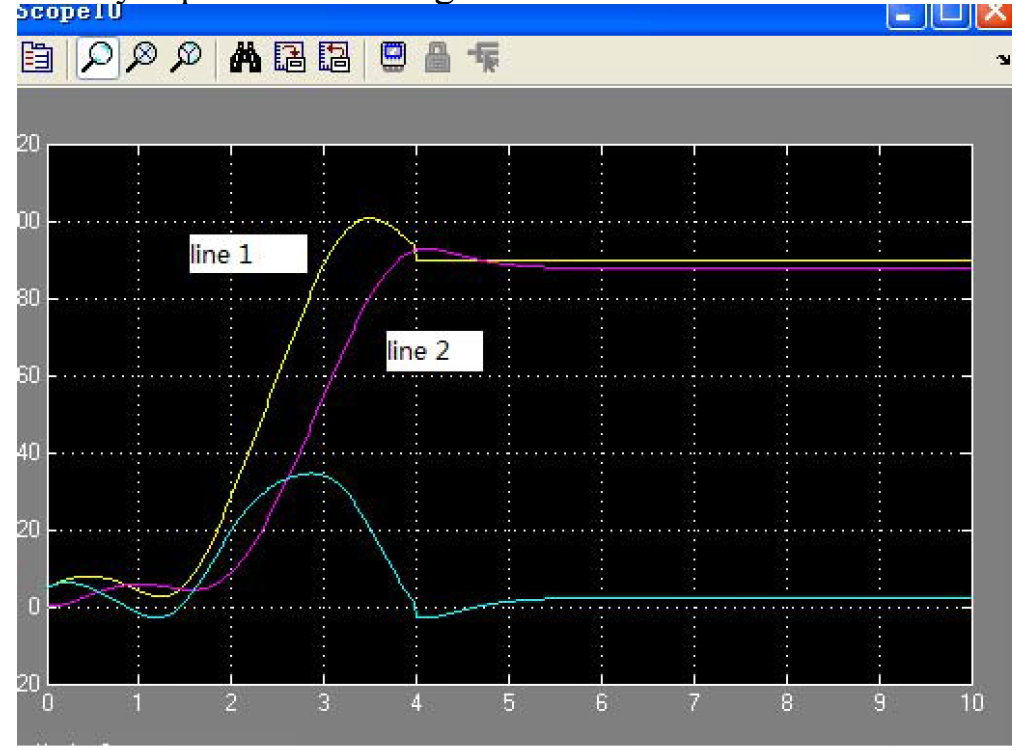Image resolution: width=1017 pixels, height=750 pixels.
Task: Click the peak of the cyan curve
Action: [312, 473]
